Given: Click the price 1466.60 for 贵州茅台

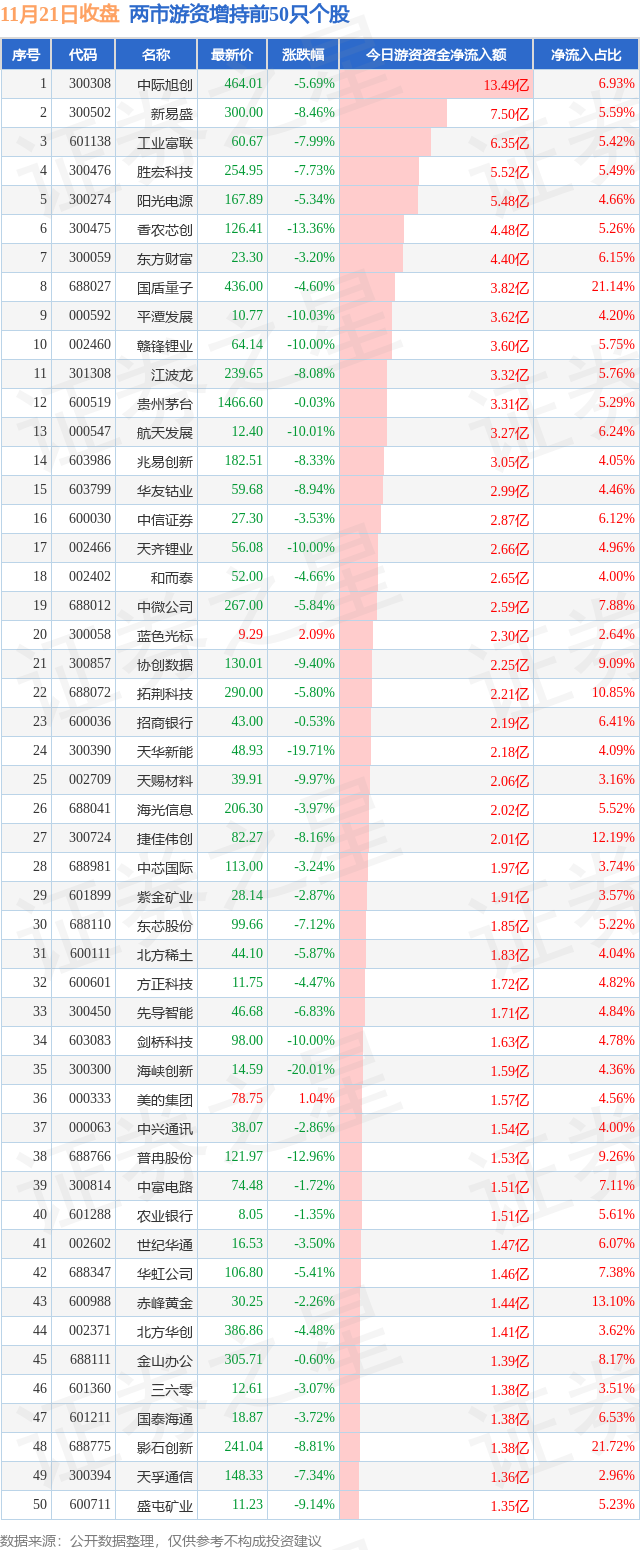Looking at the screenshot, I should 238,403.
